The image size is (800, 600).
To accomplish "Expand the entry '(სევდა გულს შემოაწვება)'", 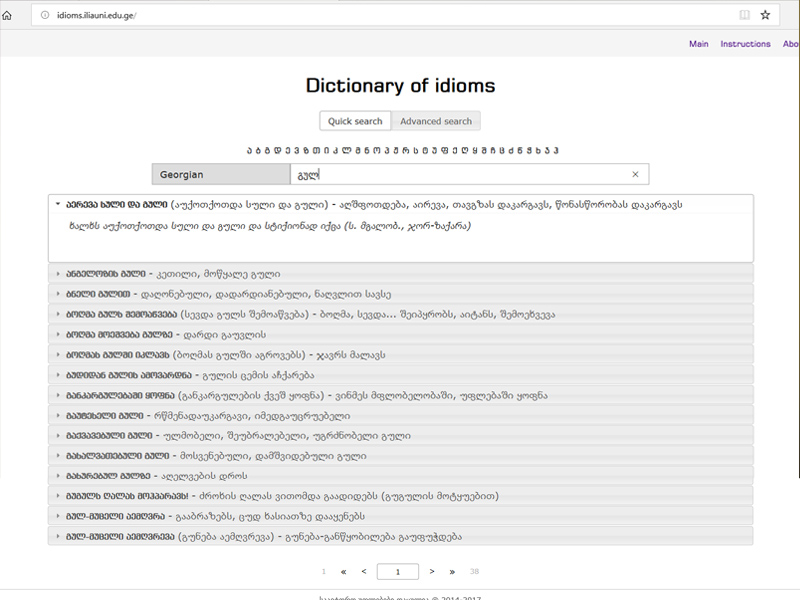I will coord(401,314).
